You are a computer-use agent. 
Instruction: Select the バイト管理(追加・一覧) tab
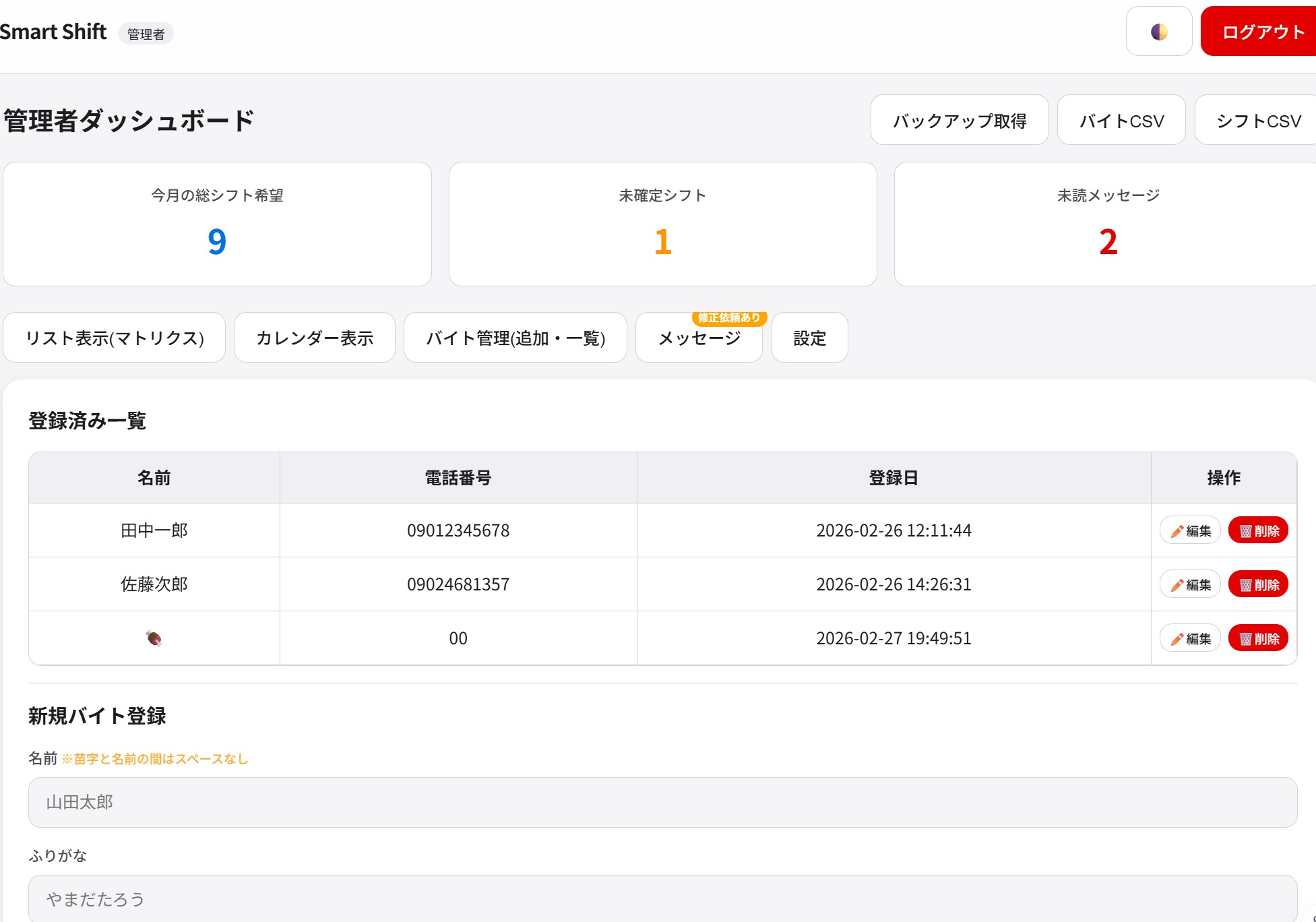coord(515,338)
